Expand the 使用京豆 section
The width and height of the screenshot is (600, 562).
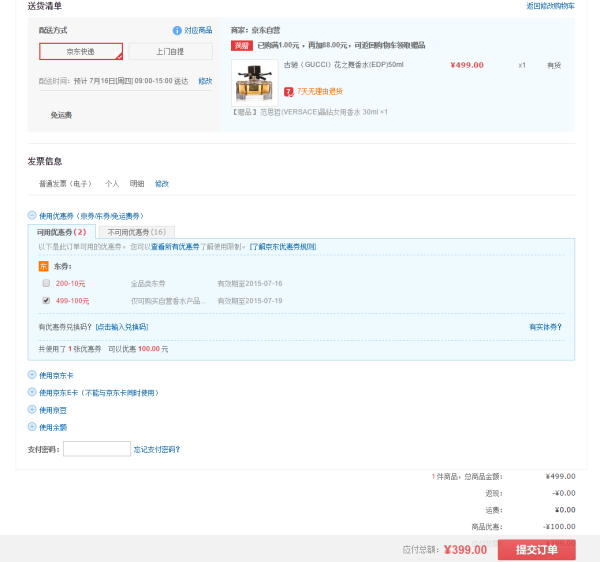click(x=32, y=410)
